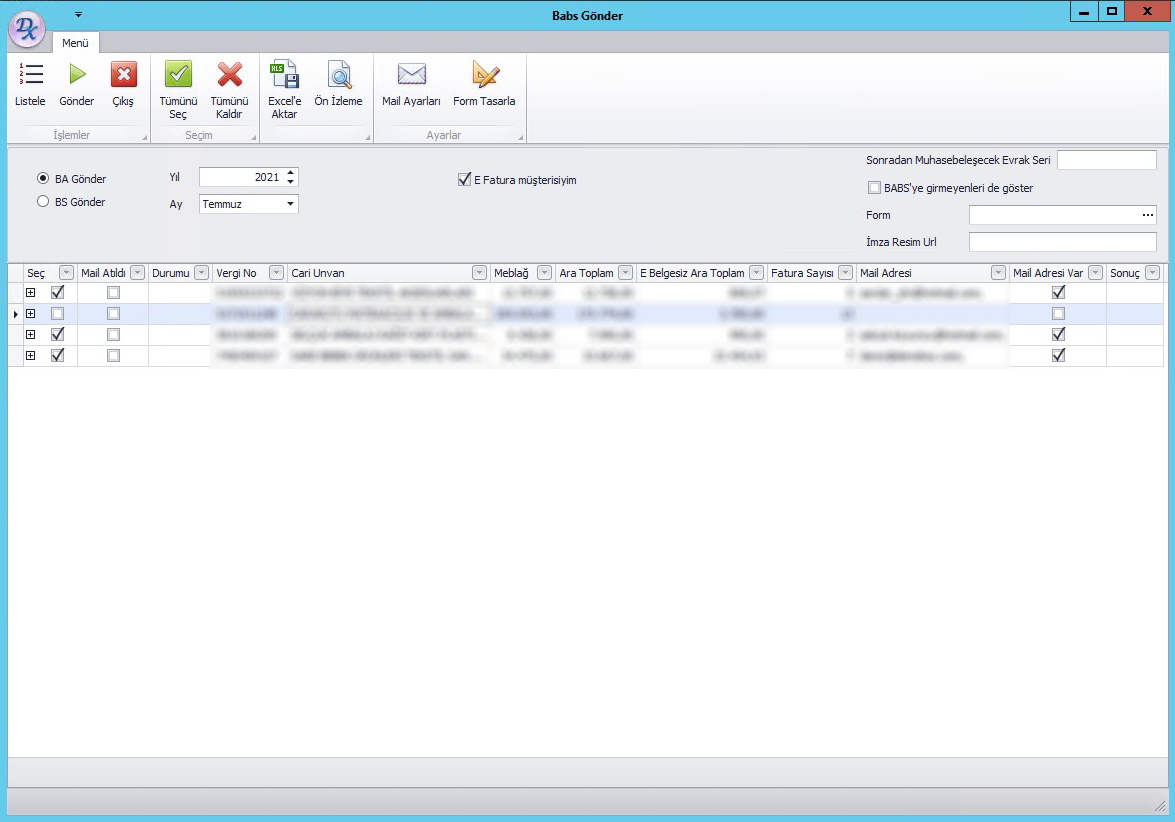Export grid with Excel'e Aktar icon
Viewport: 1175px width, 822px height.
tap(284, 74)
